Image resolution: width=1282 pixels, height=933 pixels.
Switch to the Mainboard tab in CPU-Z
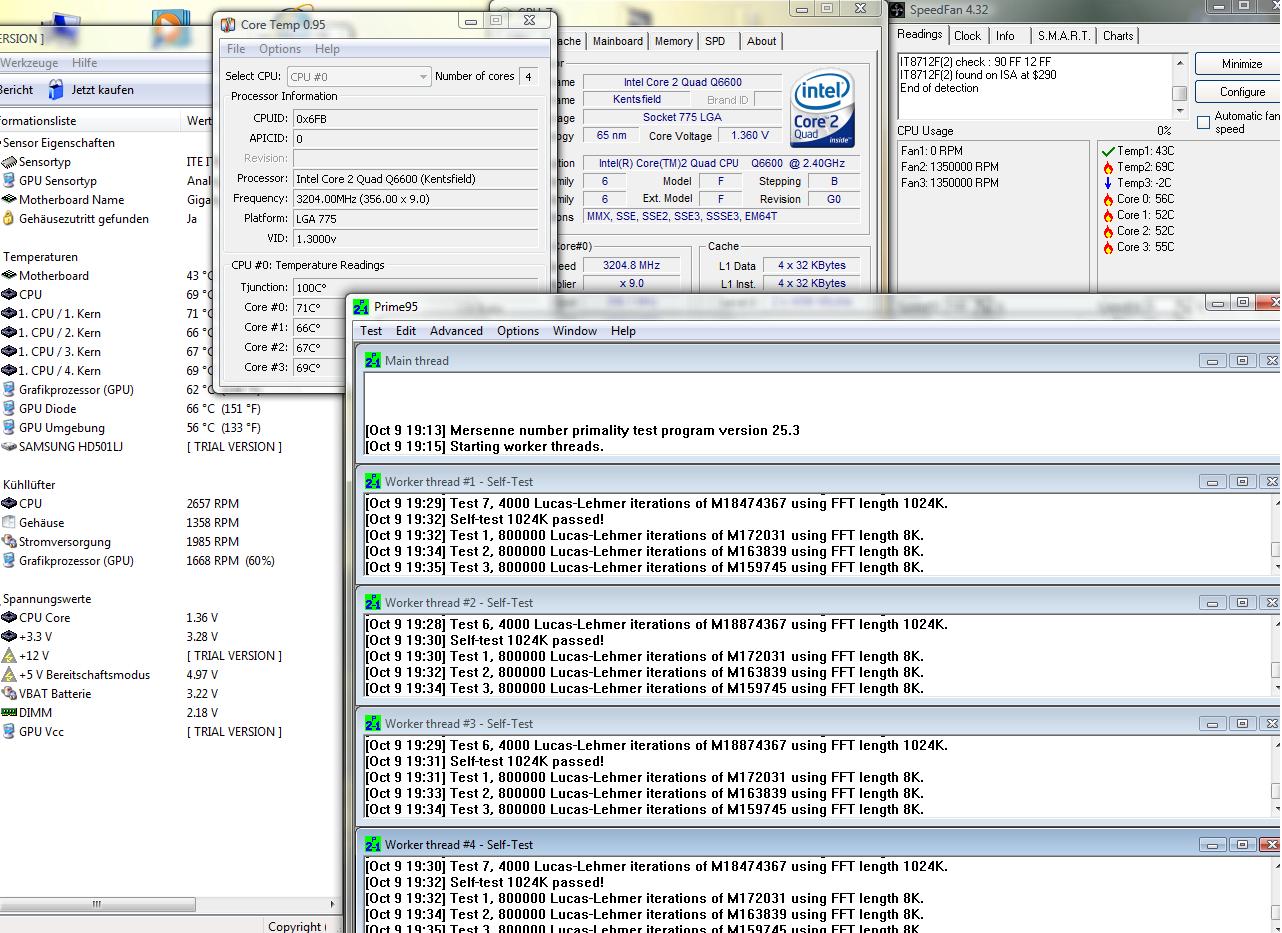tap(618, 41)
